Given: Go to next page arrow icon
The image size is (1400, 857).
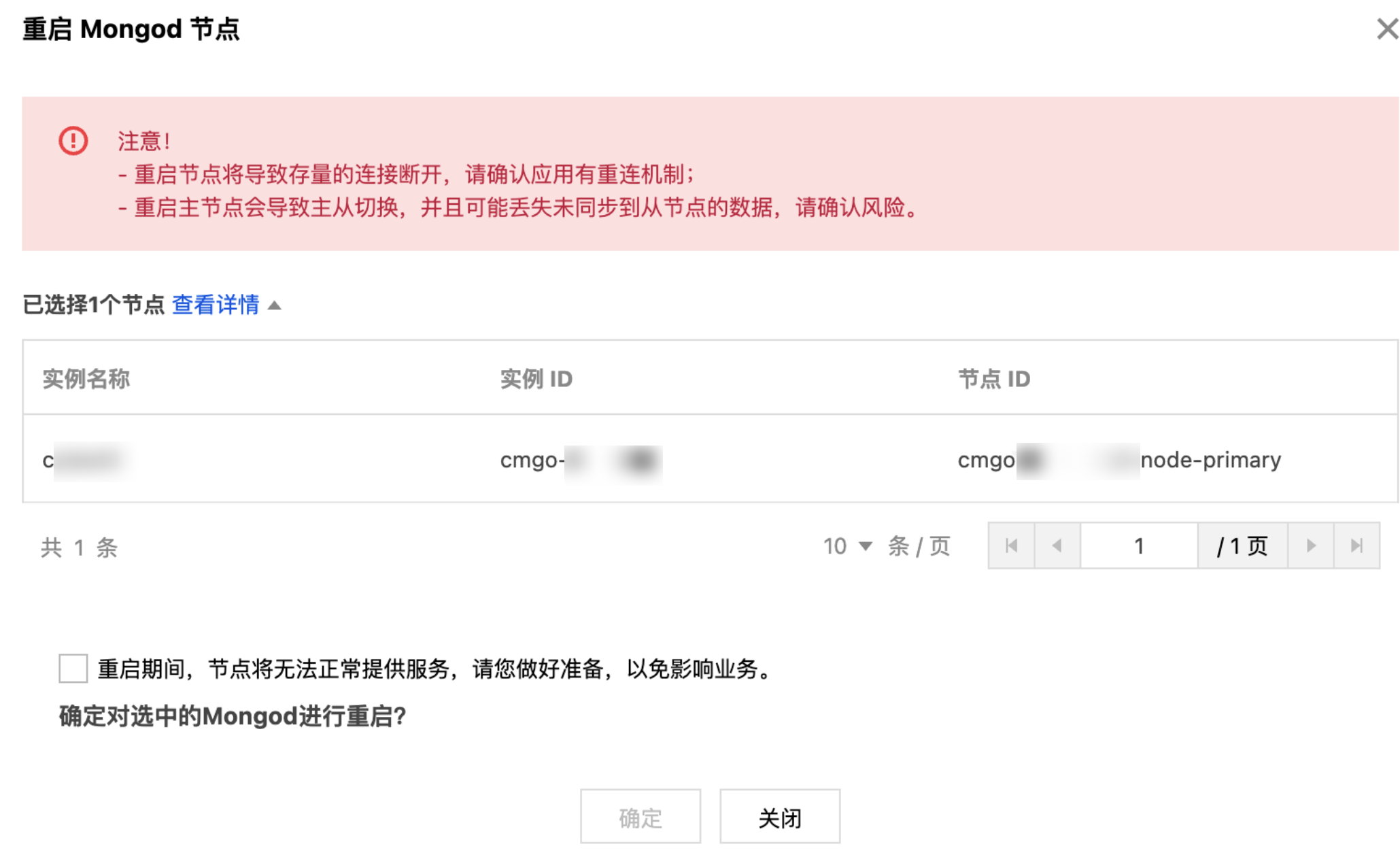Looking at the screenshot, I should (1310, 545).
